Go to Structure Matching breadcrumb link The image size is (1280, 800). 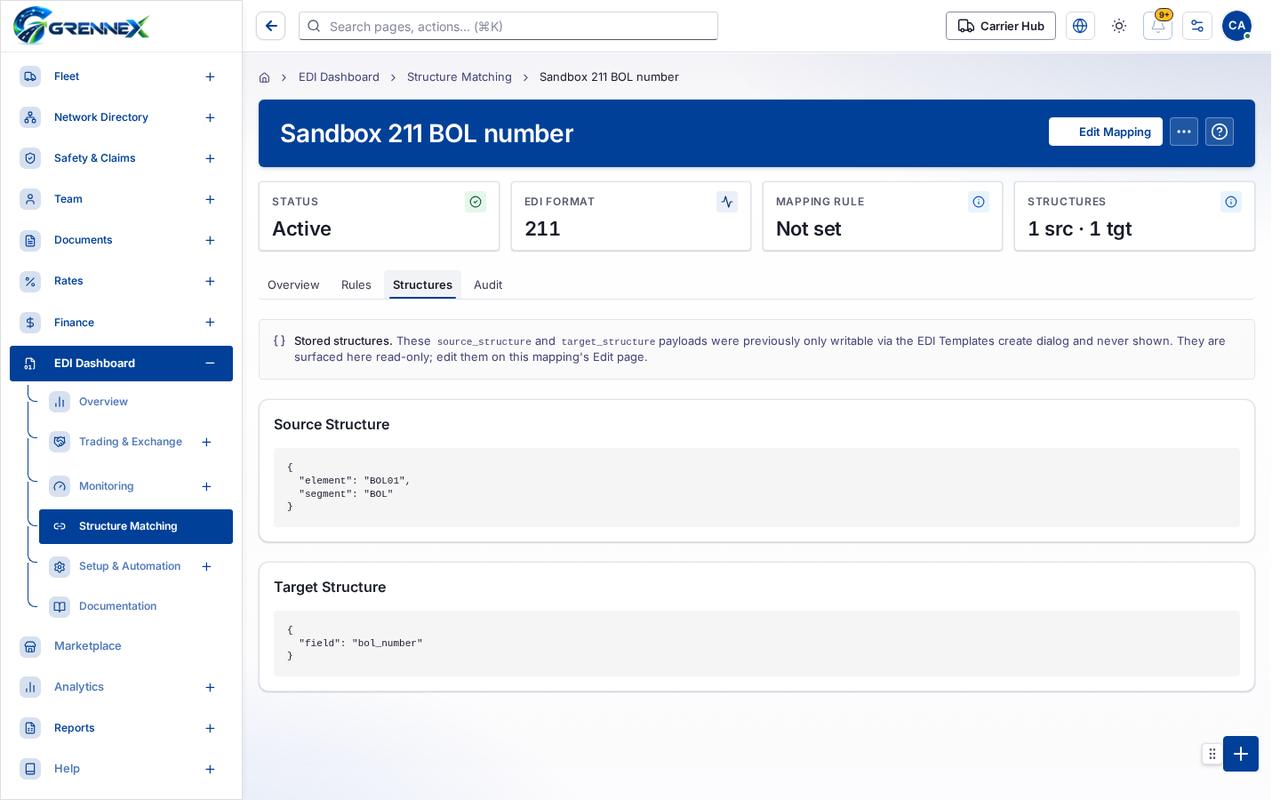(x=459, y=77)
